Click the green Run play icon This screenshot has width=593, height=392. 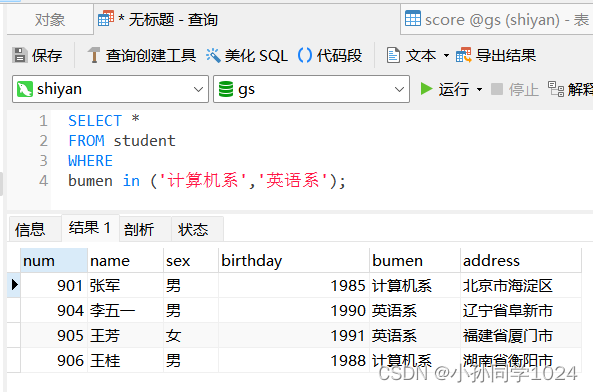pos(426,89)
